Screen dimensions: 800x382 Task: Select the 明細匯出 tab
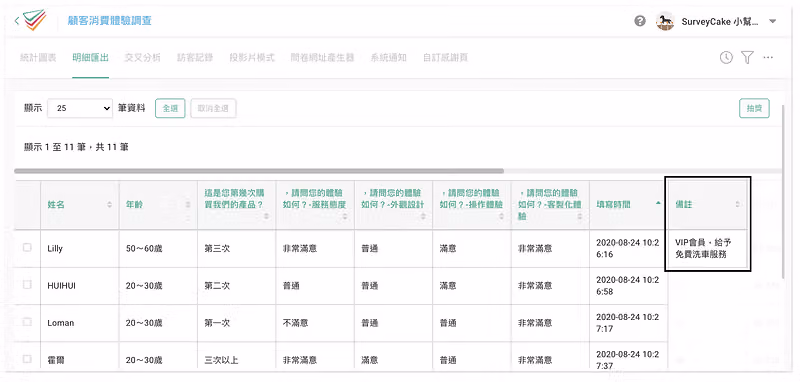click(90, 58)
